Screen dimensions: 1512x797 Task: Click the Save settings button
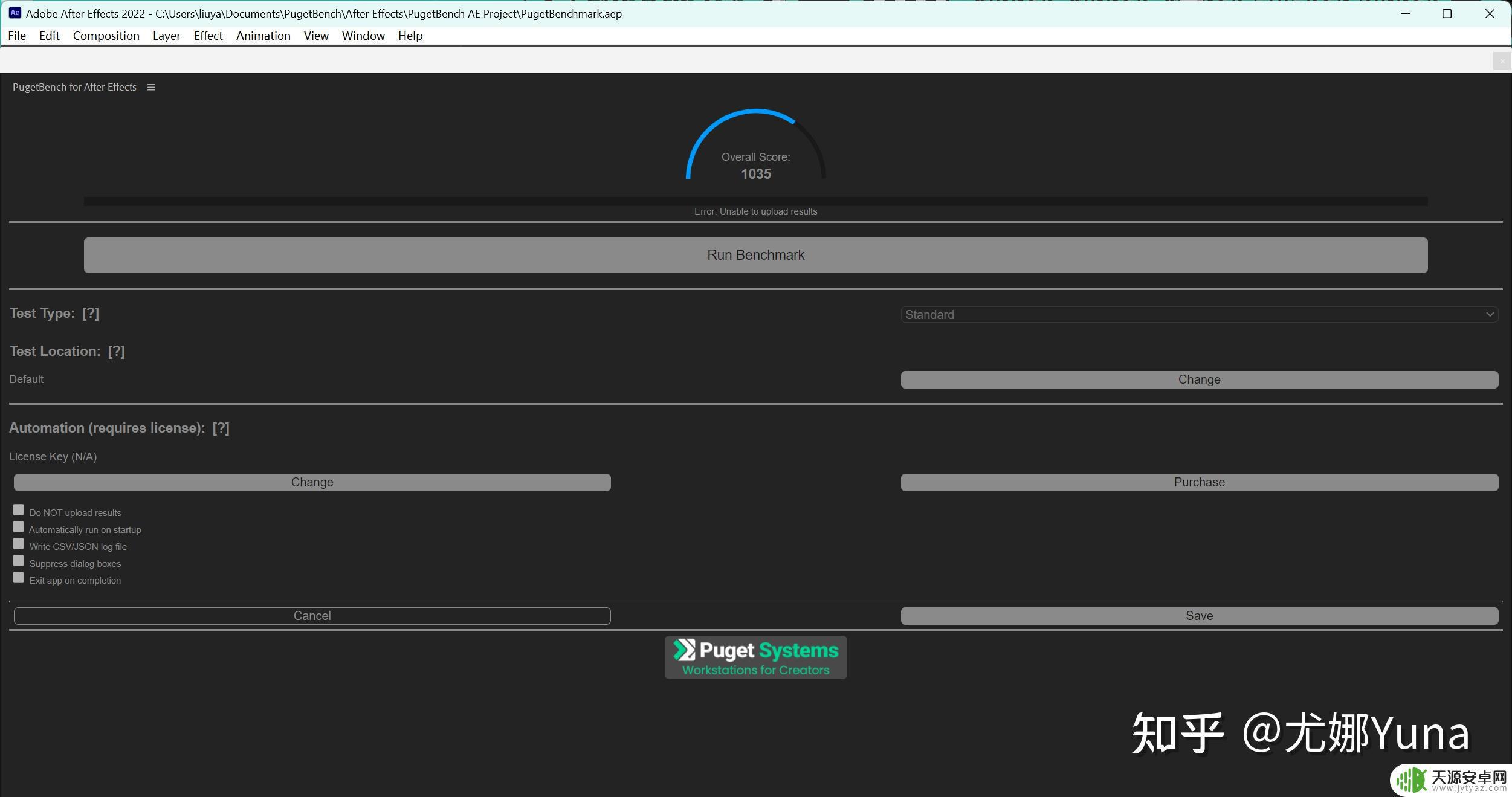(x=1199, y=616)
